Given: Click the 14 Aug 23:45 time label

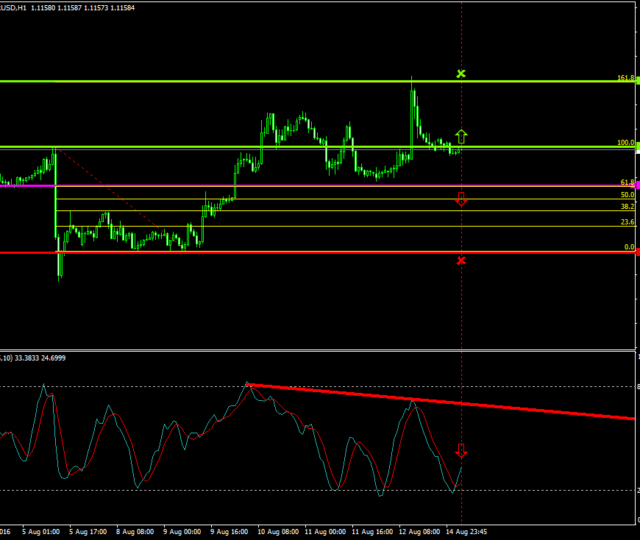Looking at the screenshot, I should point(465,533).
